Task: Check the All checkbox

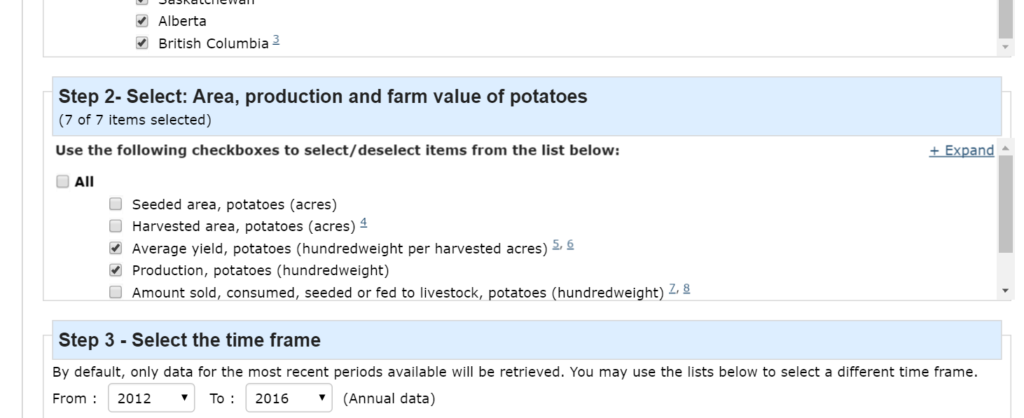Action: [64, 182]
